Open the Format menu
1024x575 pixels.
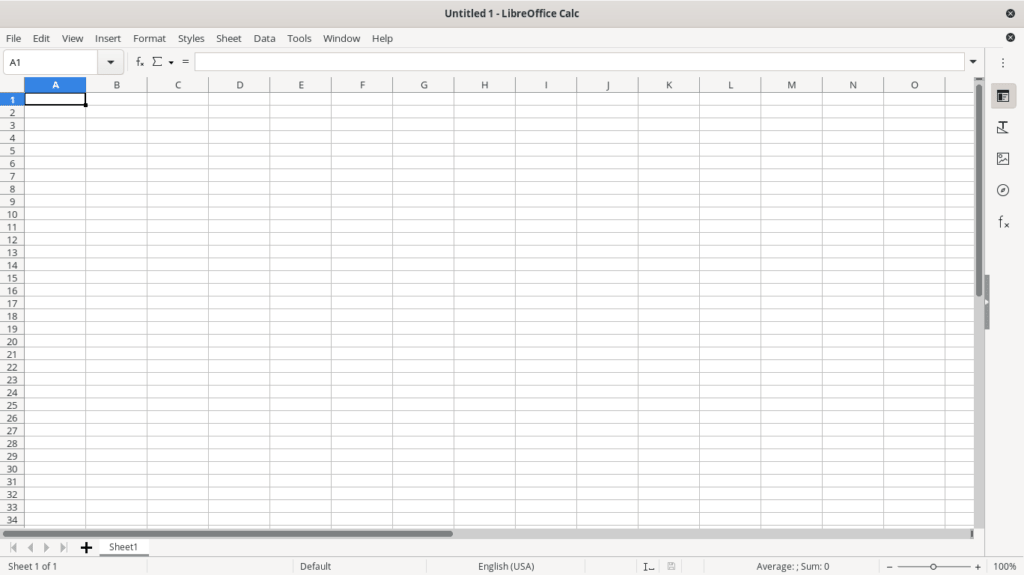(x=149, y=38)
